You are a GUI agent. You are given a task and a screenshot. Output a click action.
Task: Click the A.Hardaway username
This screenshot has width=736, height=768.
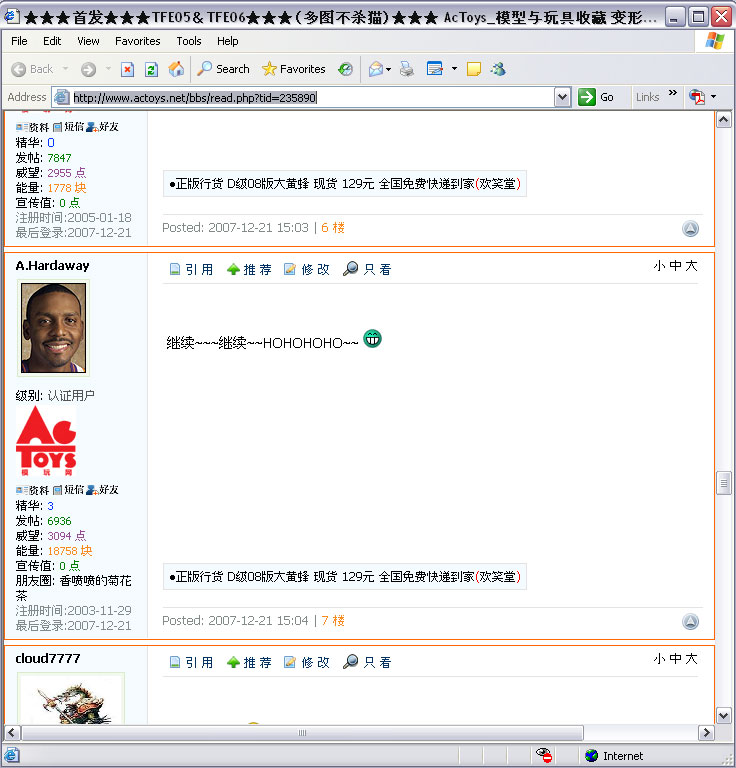click(x=52, y=265)
